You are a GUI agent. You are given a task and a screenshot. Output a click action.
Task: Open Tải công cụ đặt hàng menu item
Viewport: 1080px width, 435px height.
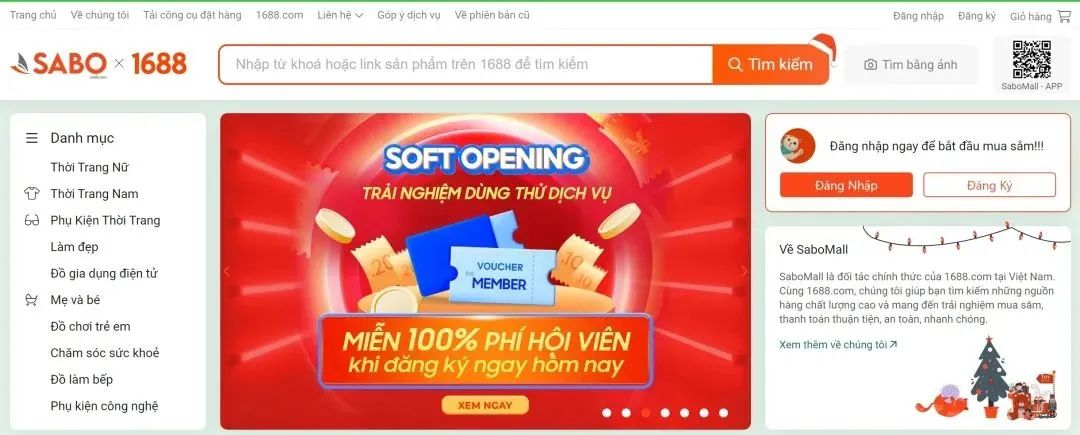click(192, 15)
